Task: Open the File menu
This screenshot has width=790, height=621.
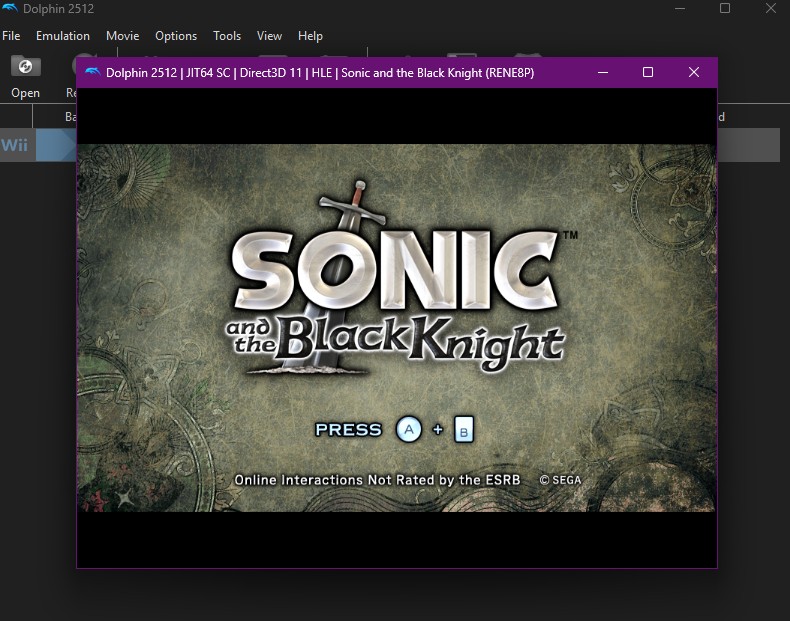Action: (11, 36)
